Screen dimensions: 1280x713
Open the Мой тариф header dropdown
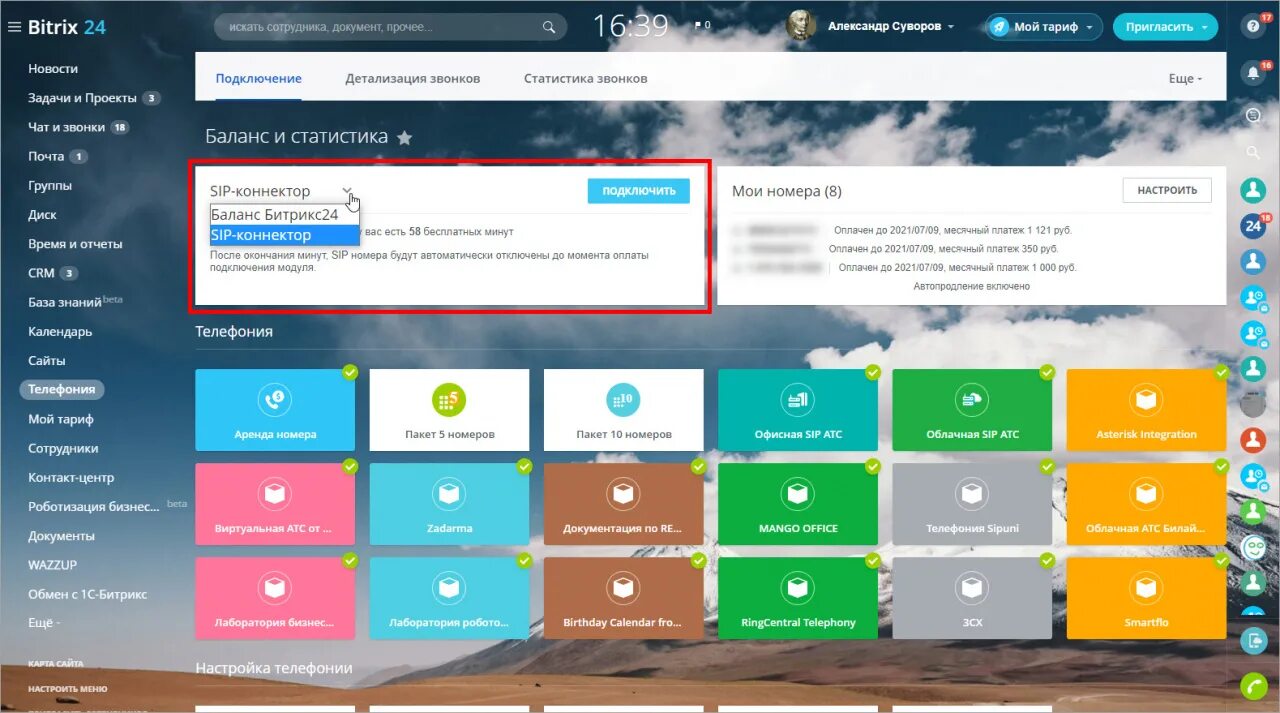(1044, 27)
